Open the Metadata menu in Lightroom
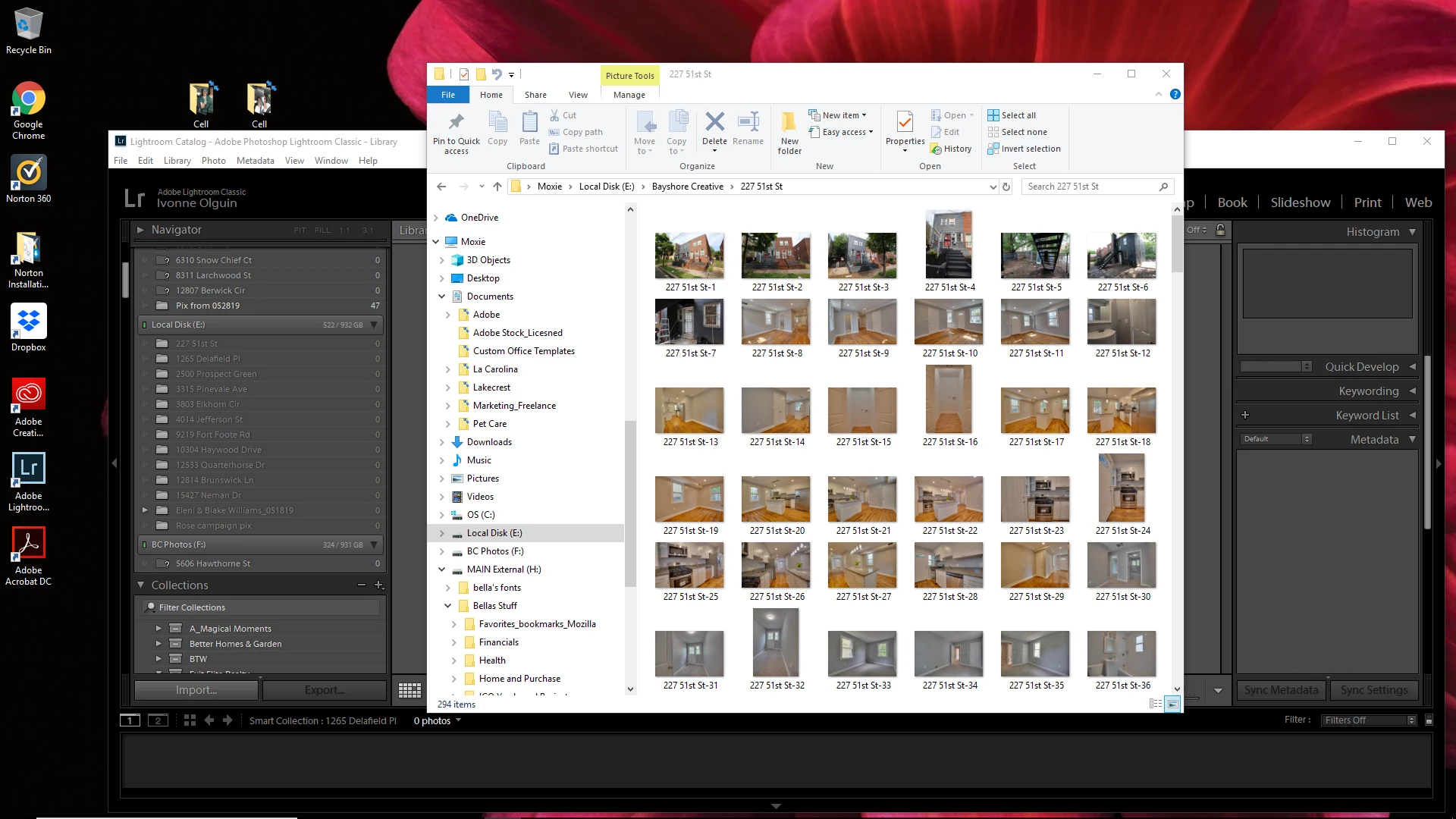The width and height of the screenshot is (1456, 819). coord(255,161)
